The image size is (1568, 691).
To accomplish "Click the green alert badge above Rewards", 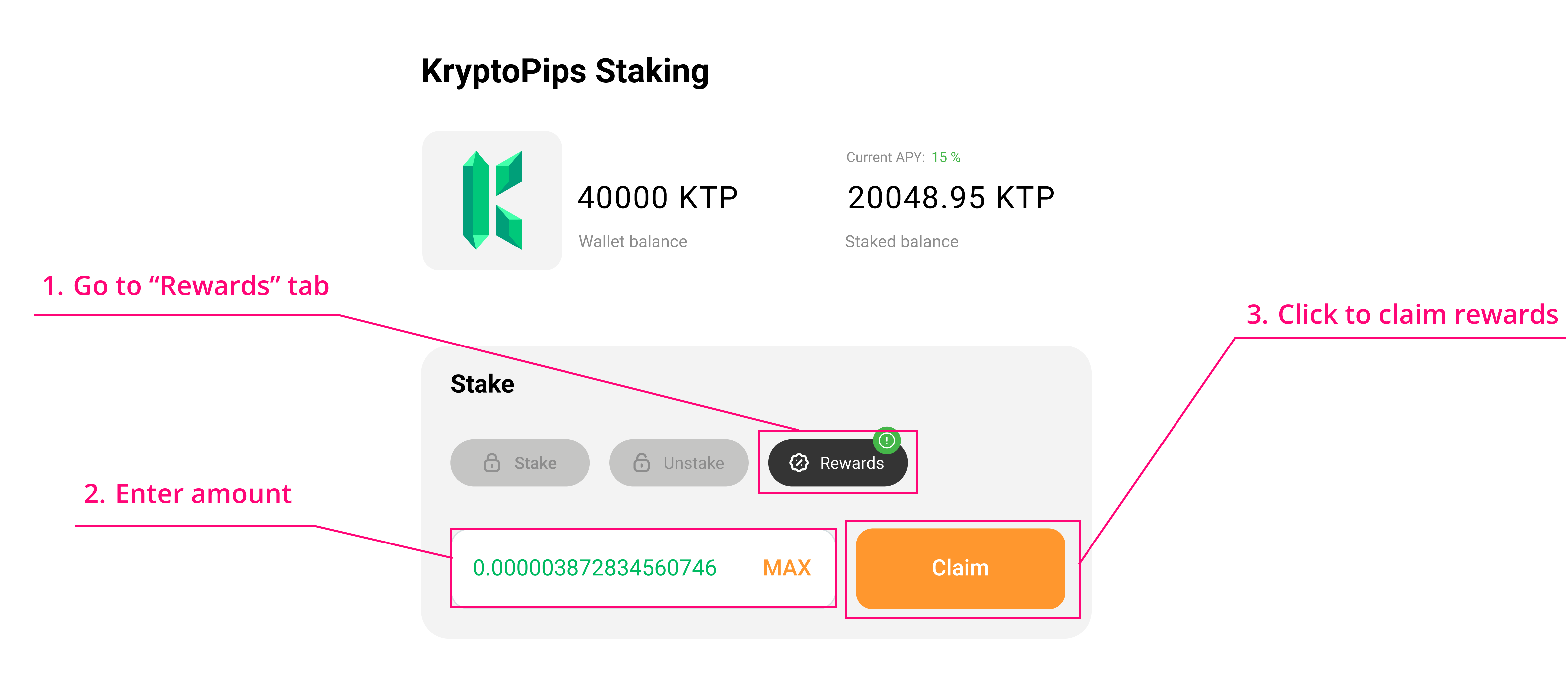I will point(886,440).
